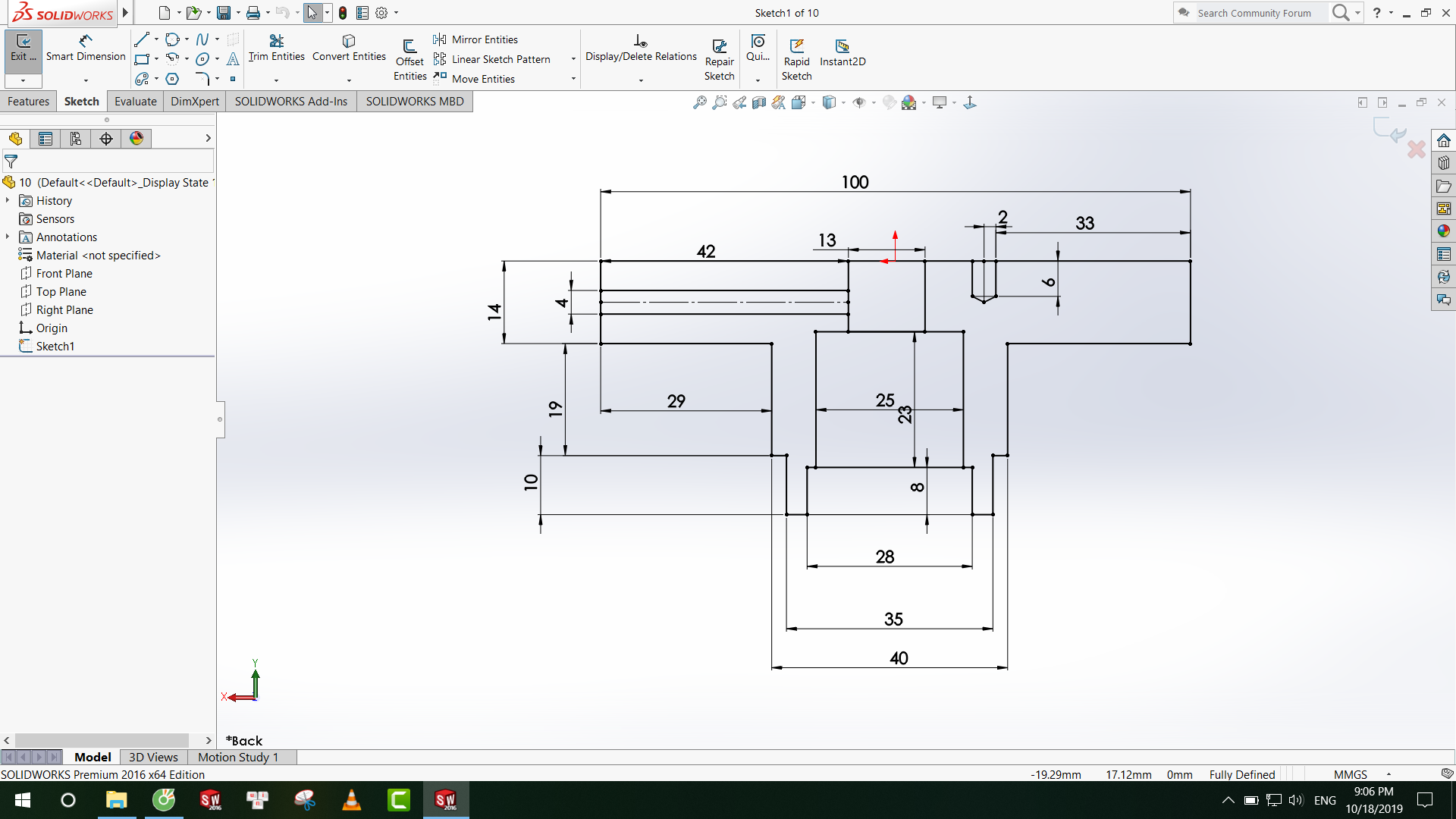1456x819 pixels.
Task: Click the Section View icon
Action: coord(759,102)
